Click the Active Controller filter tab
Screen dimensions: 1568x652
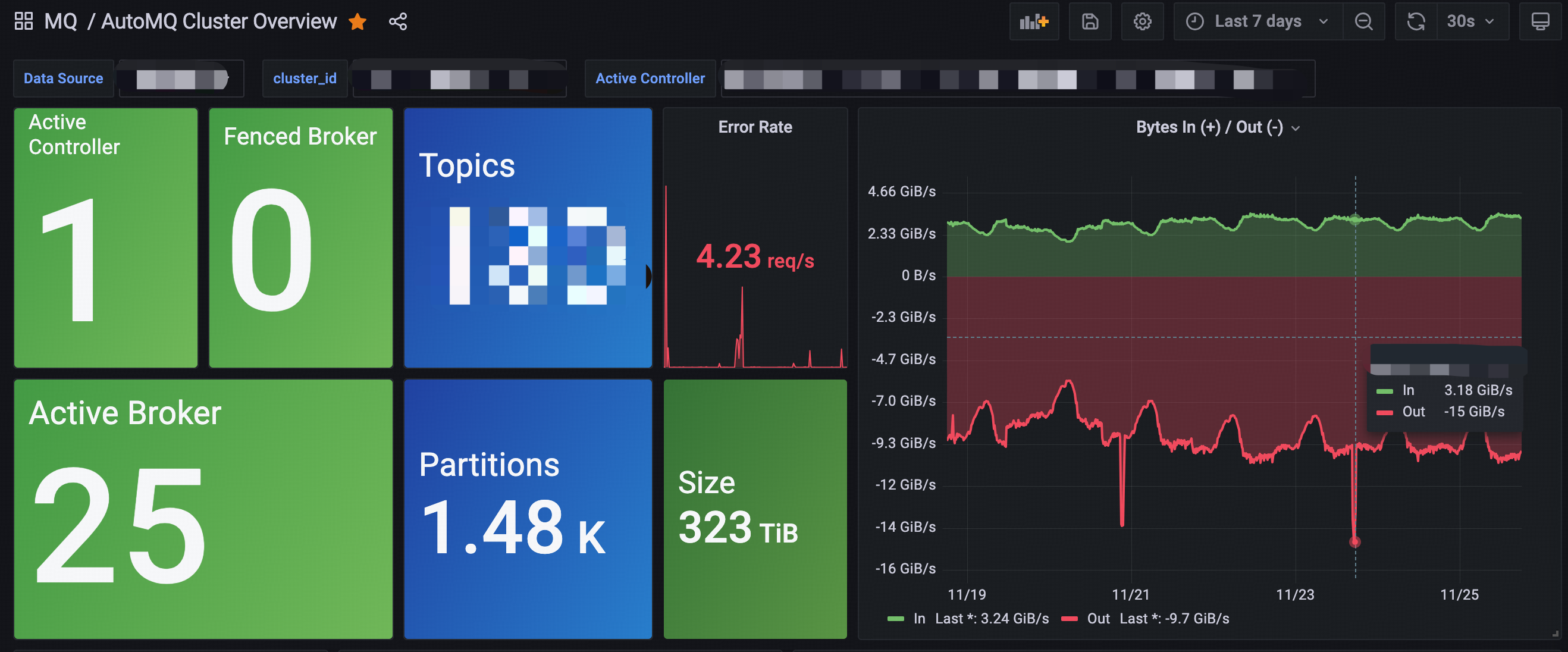pyautogui.click(x=649, y=77)
